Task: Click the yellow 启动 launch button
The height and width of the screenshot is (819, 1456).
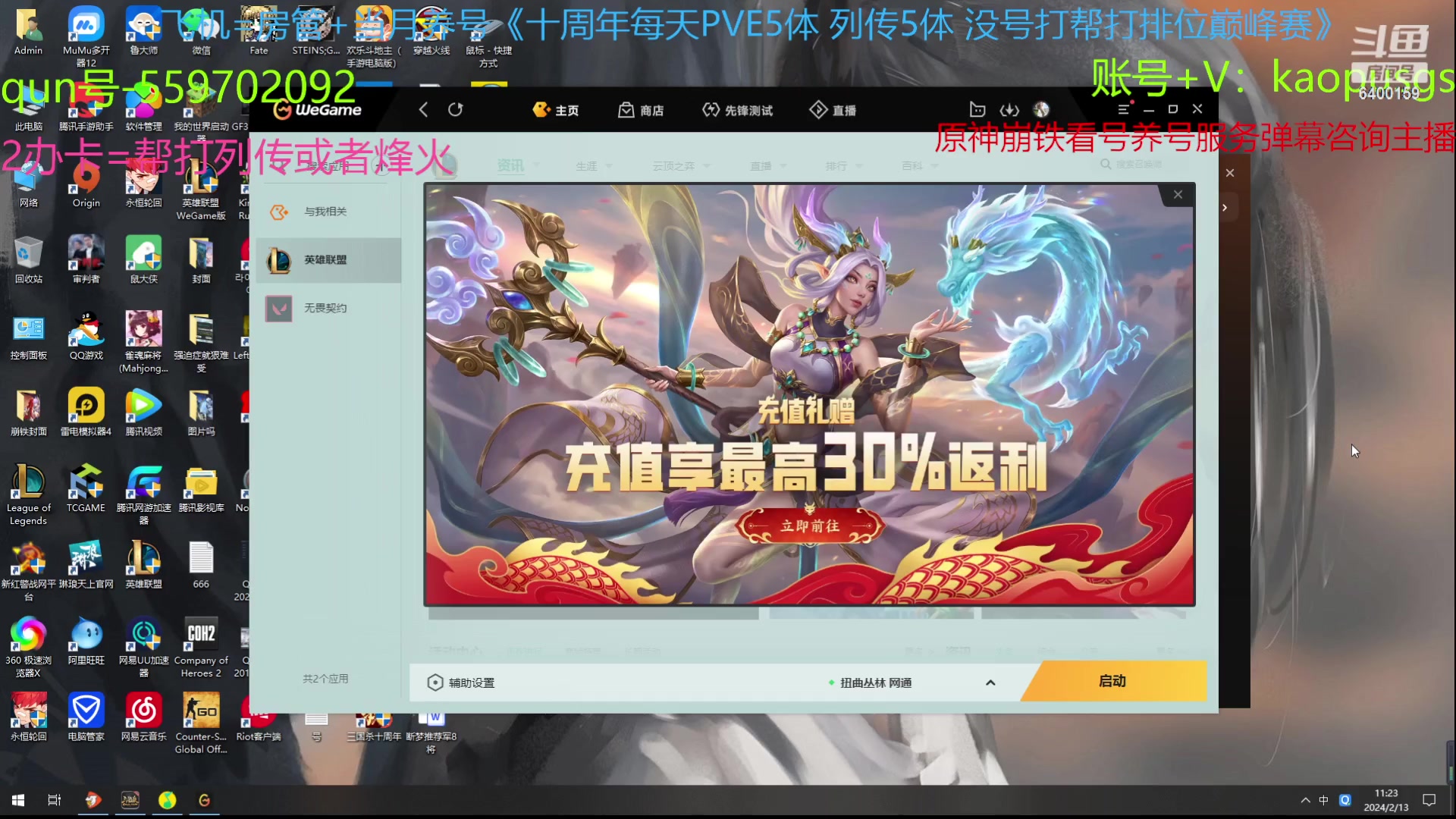Action: 1112,681
